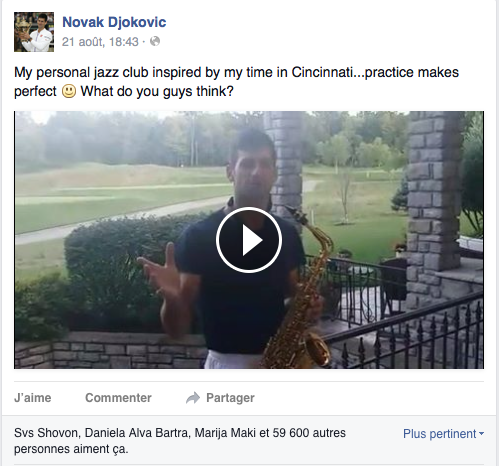Viewport: 499px width, 466px height.
Task: Open Daniela Alva Bartra's profile
Action: pyautogui.click(x=137, y=433)
